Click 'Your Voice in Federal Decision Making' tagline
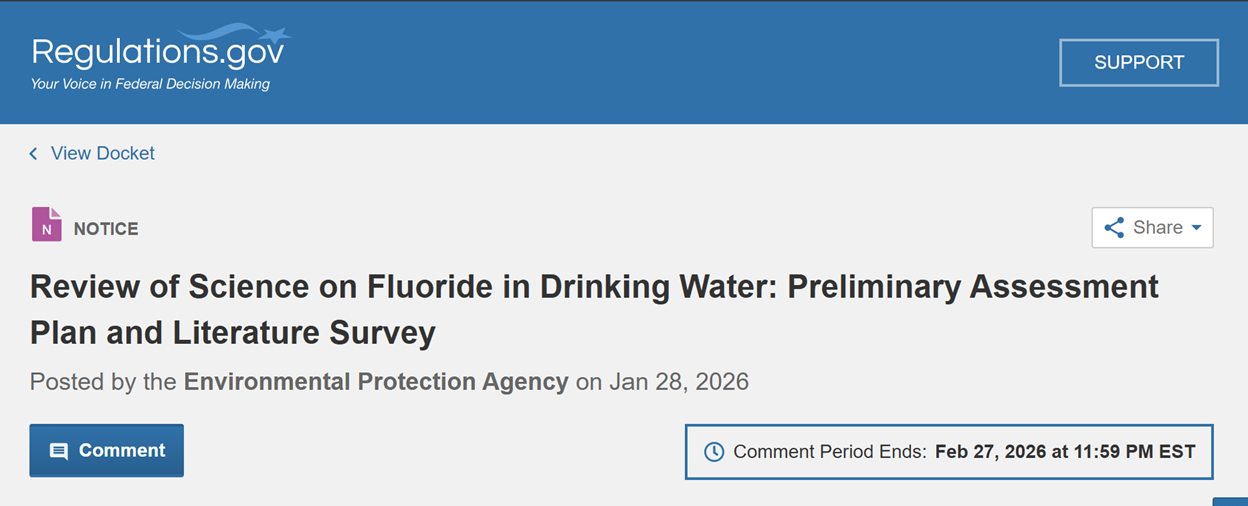Viewport: 1248px width, 506px height. (150, 84)
